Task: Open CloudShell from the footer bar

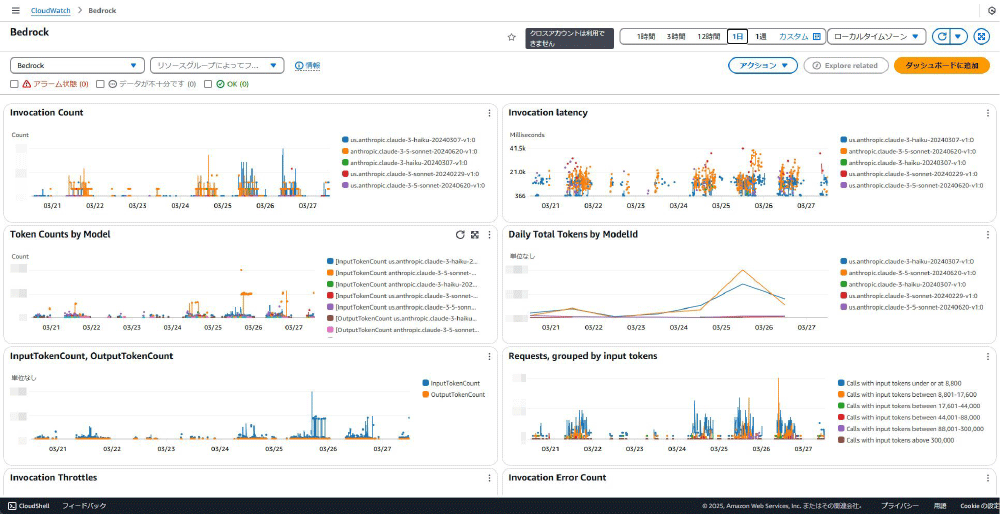Action: click(x=28, y=506)
